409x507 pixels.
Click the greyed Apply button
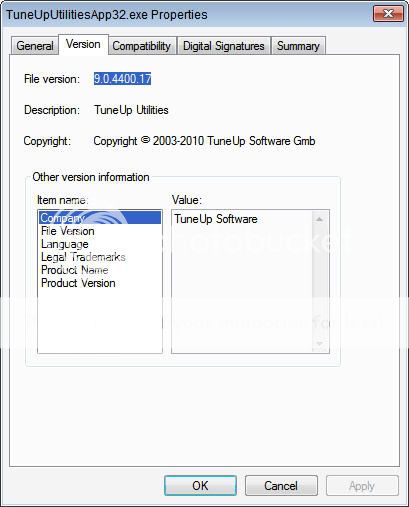362,485
